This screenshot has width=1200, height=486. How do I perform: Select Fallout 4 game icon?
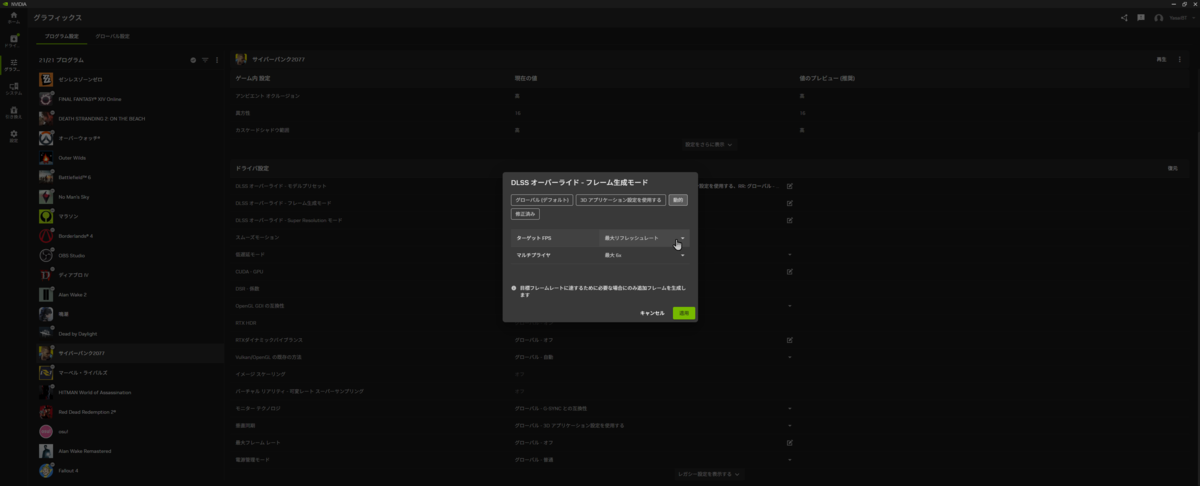pyautogui.click(x=46, y=470)
